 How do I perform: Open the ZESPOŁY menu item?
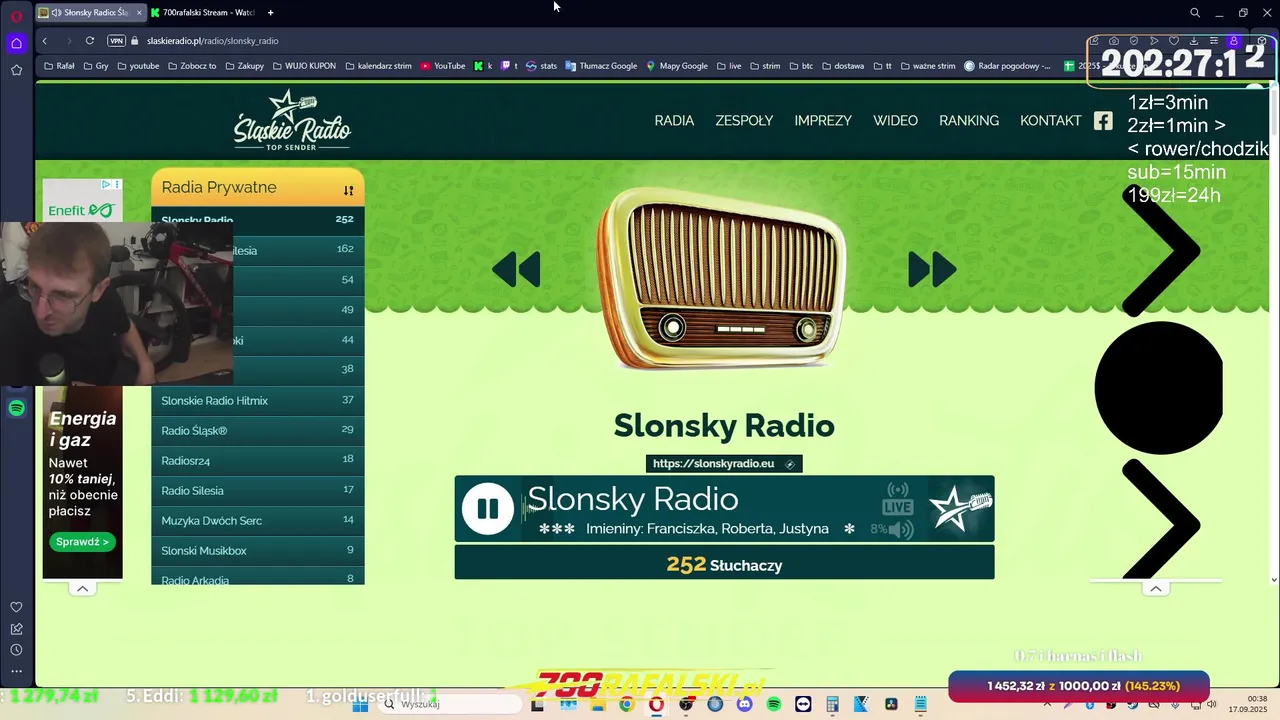click(744, 120)
